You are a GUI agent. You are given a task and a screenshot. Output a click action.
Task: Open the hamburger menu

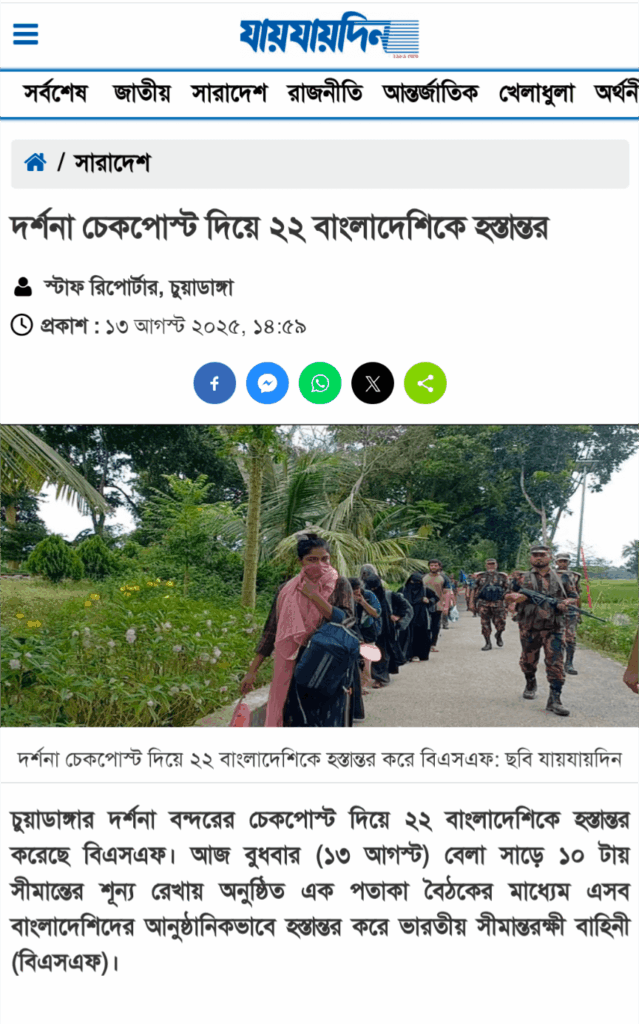25,34
